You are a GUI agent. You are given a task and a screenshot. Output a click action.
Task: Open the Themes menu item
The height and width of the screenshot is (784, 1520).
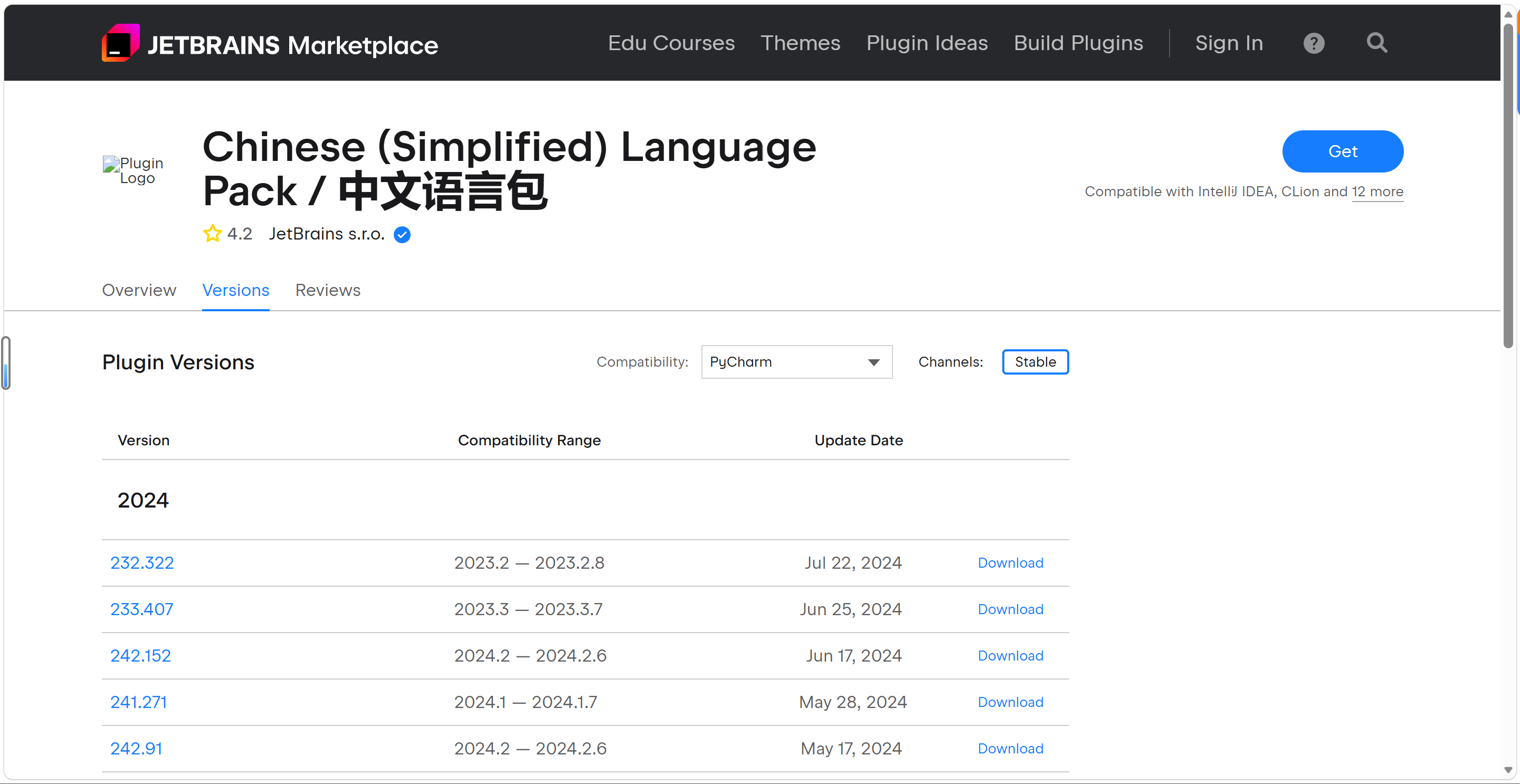(800, 43)
